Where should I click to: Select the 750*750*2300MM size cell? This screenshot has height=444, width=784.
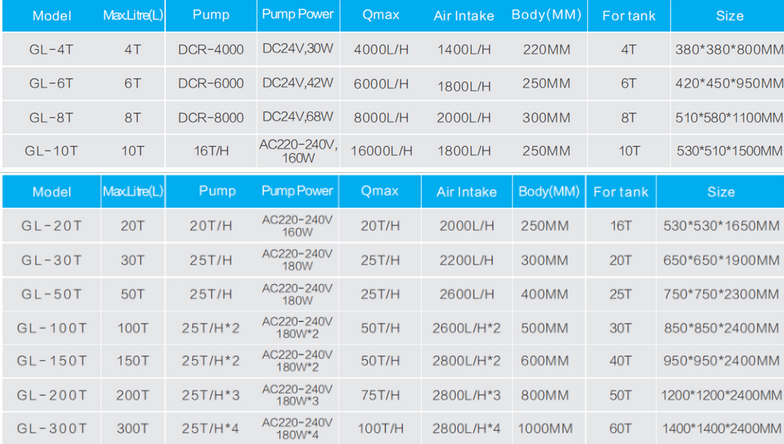pyautogui.click(x=720, y=293)
